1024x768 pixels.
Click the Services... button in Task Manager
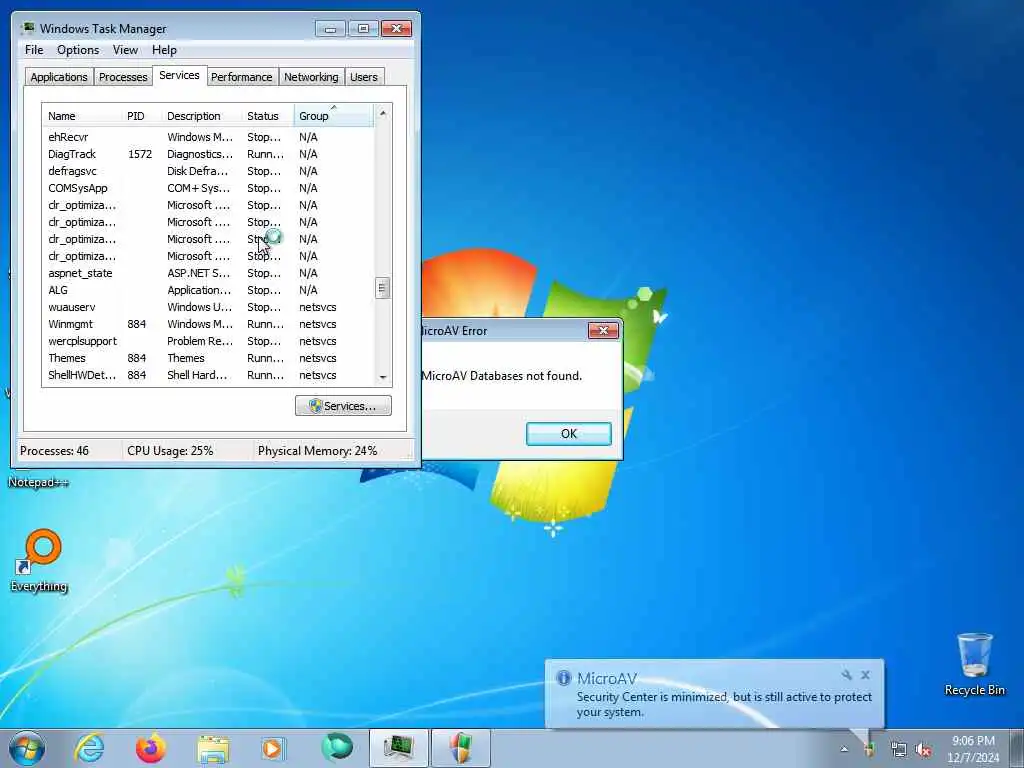(x=344, y=406)
